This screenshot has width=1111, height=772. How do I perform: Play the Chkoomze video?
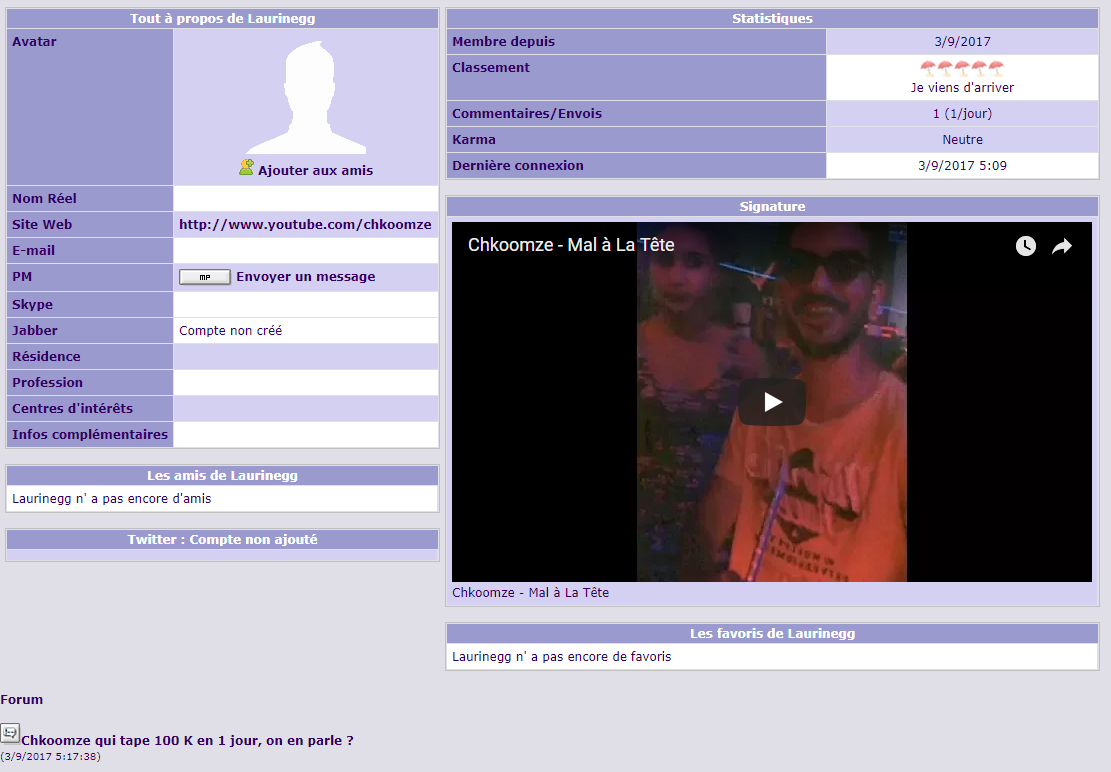pyautogui.click(x=772, y=402)
